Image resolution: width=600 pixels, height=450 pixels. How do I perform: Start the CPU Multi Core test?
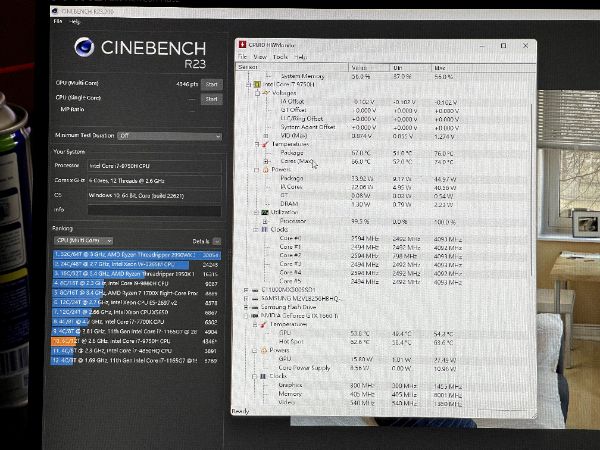click(212, 85)
